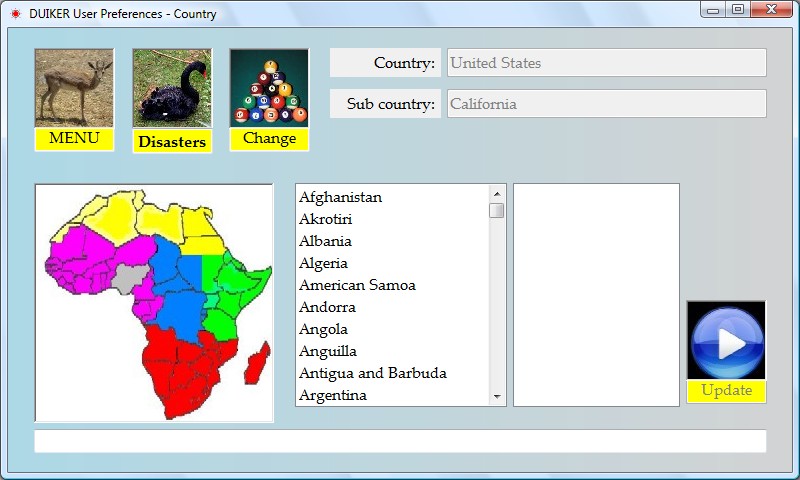Click the Sub country field showing California

pos(606,104)
